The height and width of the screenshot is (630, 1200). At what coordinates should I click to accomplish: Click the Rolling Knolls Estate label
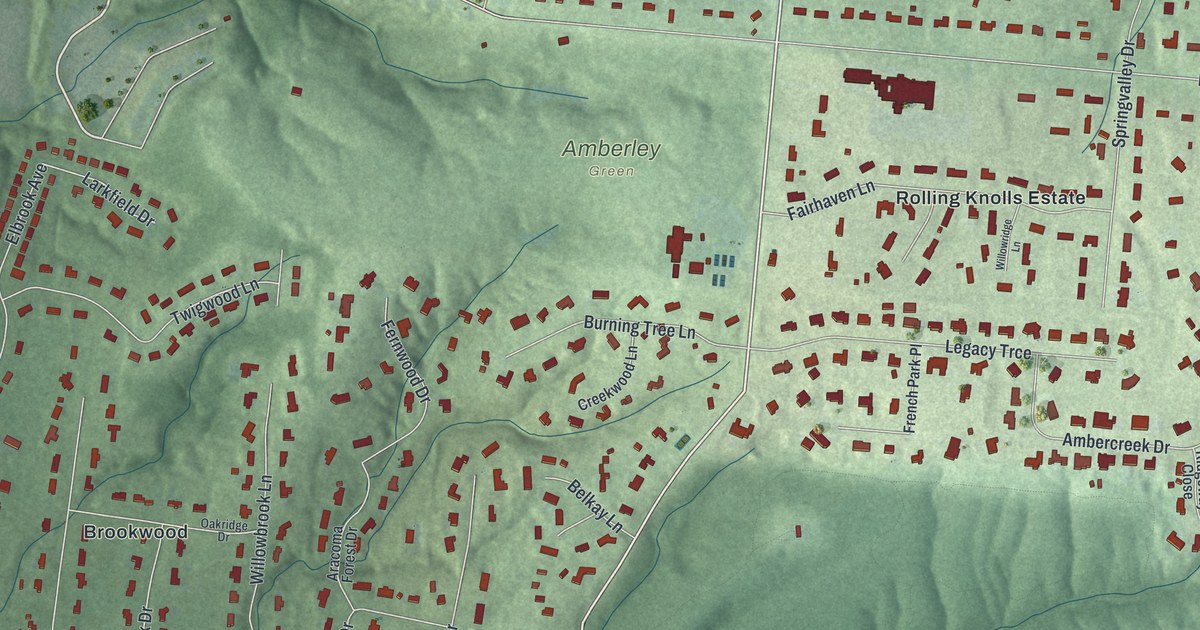990,198
